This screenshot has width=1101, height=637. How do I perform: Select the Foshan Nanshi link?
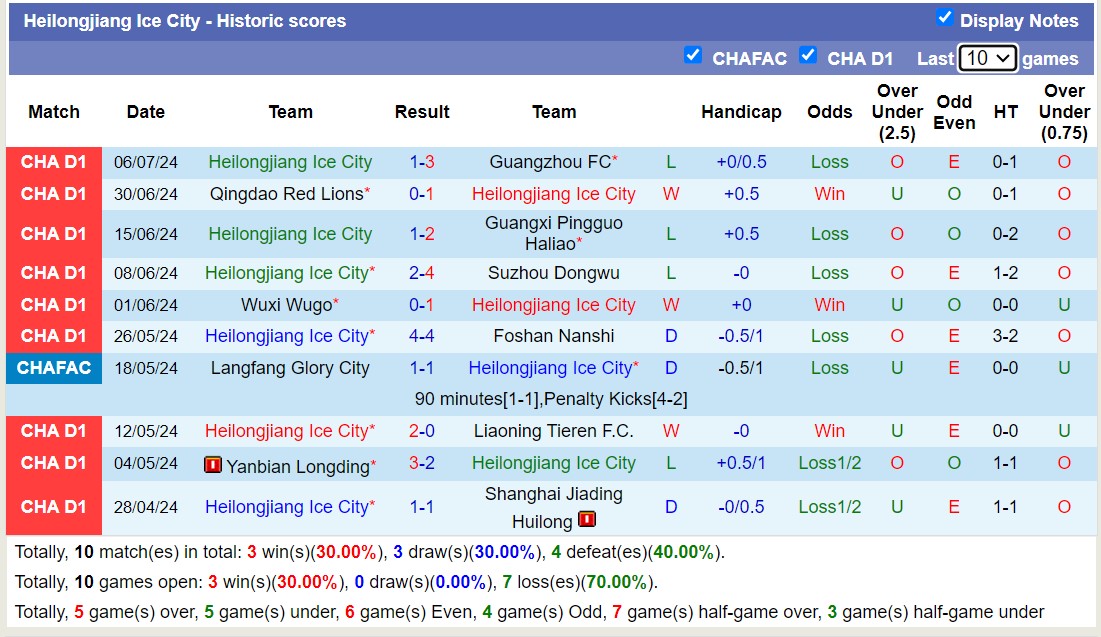coord(554,336)
